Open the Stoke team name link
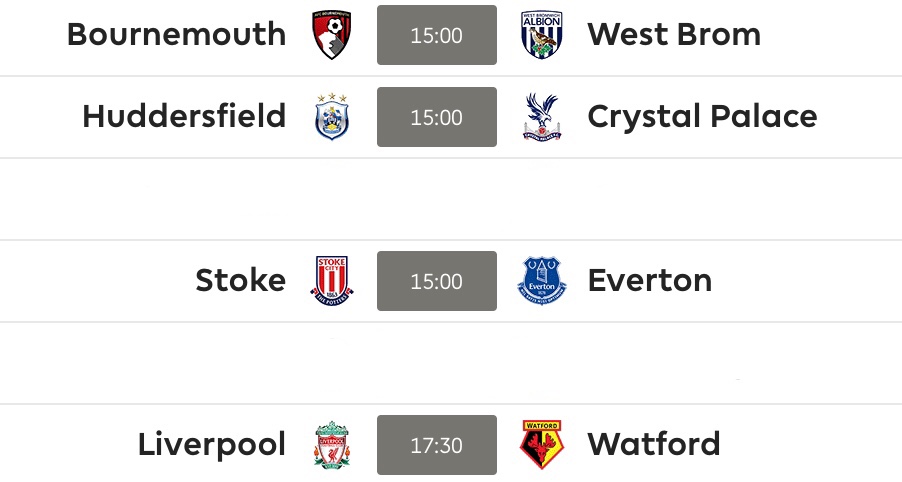This screenshot has width=902, height=482. (240, 281)
